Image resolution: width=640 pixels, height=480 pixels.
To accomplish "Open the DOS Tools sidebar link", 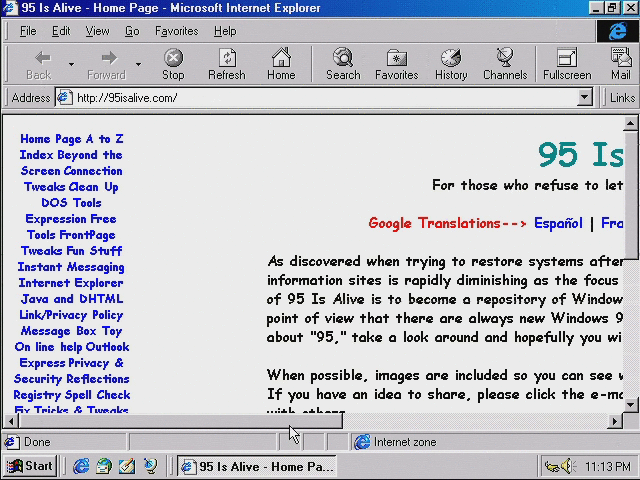I will pyautogui.click(x=71, y=203).
